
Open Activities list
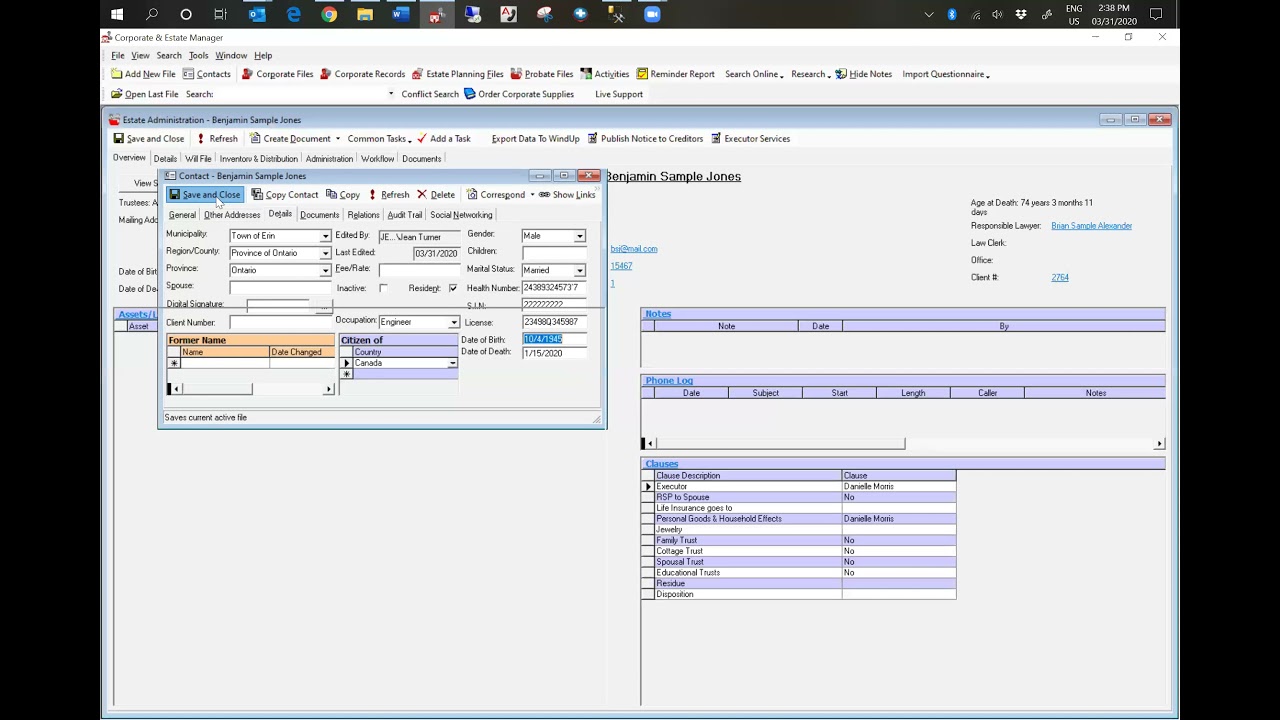[604, 74]
